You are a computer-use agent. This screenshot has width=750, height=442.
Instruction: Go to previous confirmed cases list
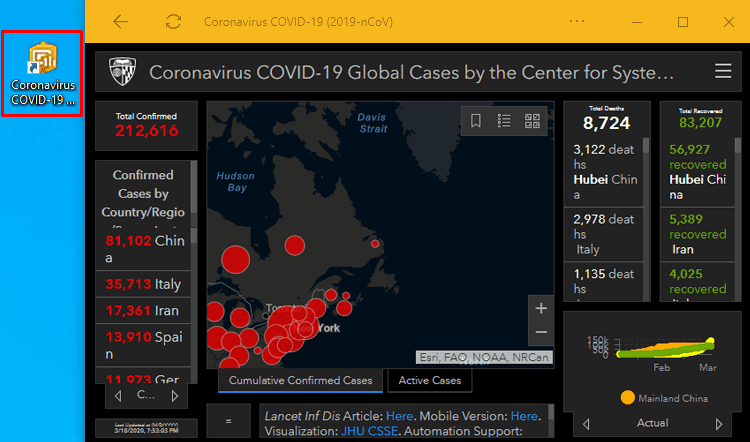click(118, 396)
